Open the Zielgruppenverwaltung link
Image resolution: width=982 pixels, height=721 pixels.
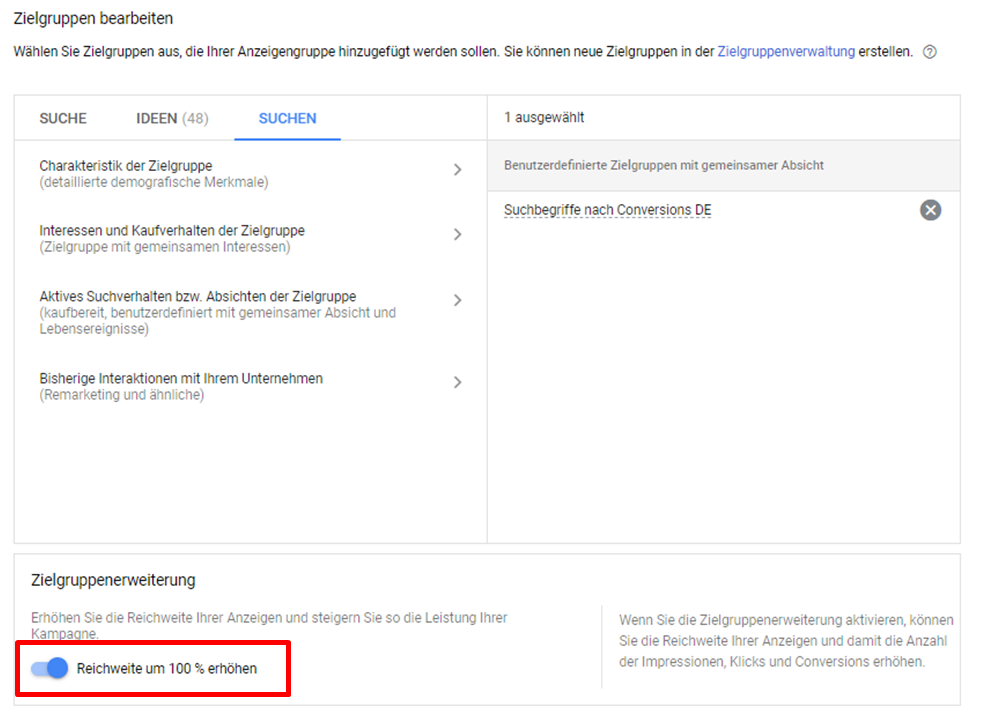point(786,52)
